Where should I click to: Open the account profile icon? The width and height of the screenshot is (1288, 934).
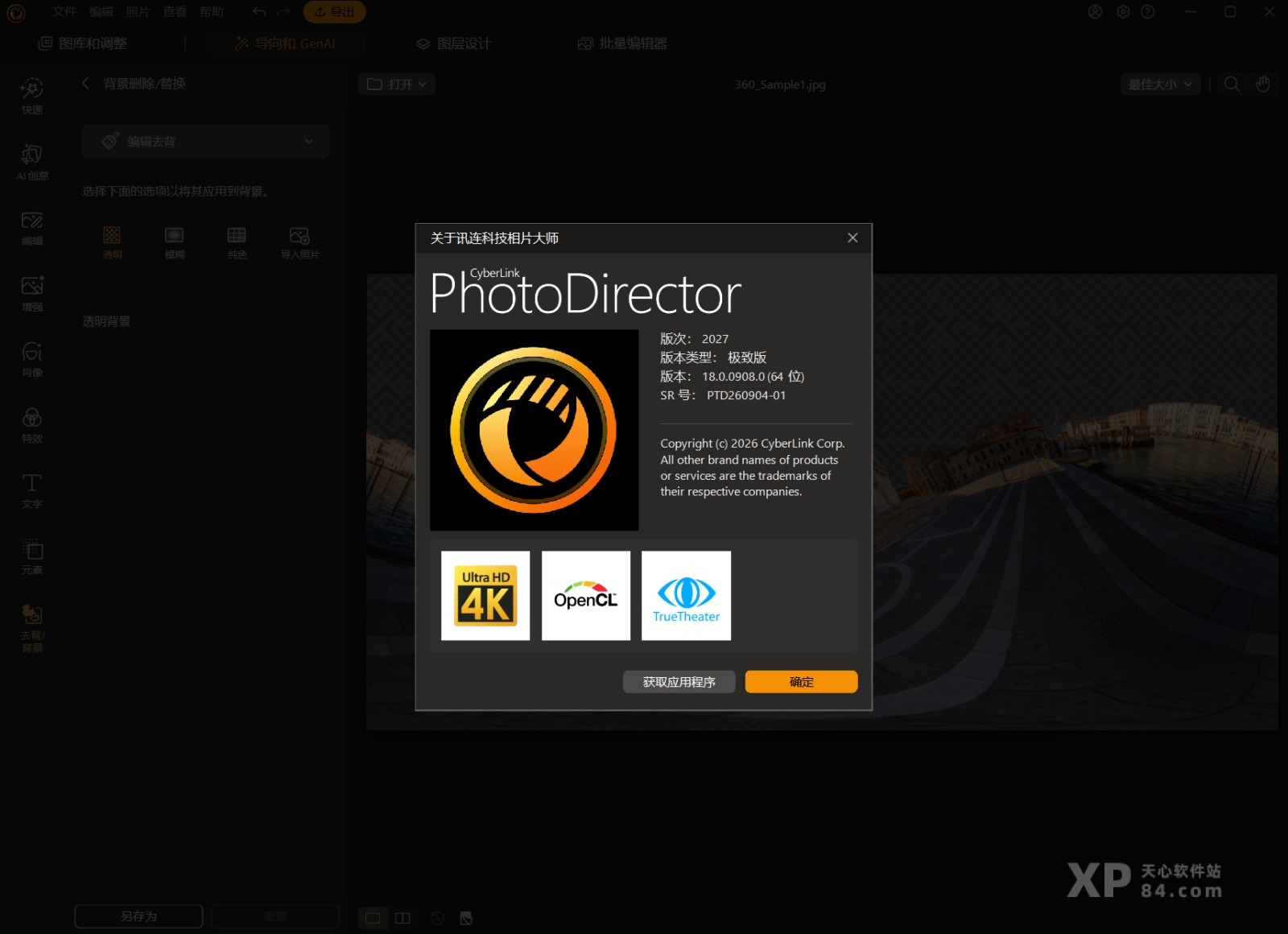(x=1095, y=11)
